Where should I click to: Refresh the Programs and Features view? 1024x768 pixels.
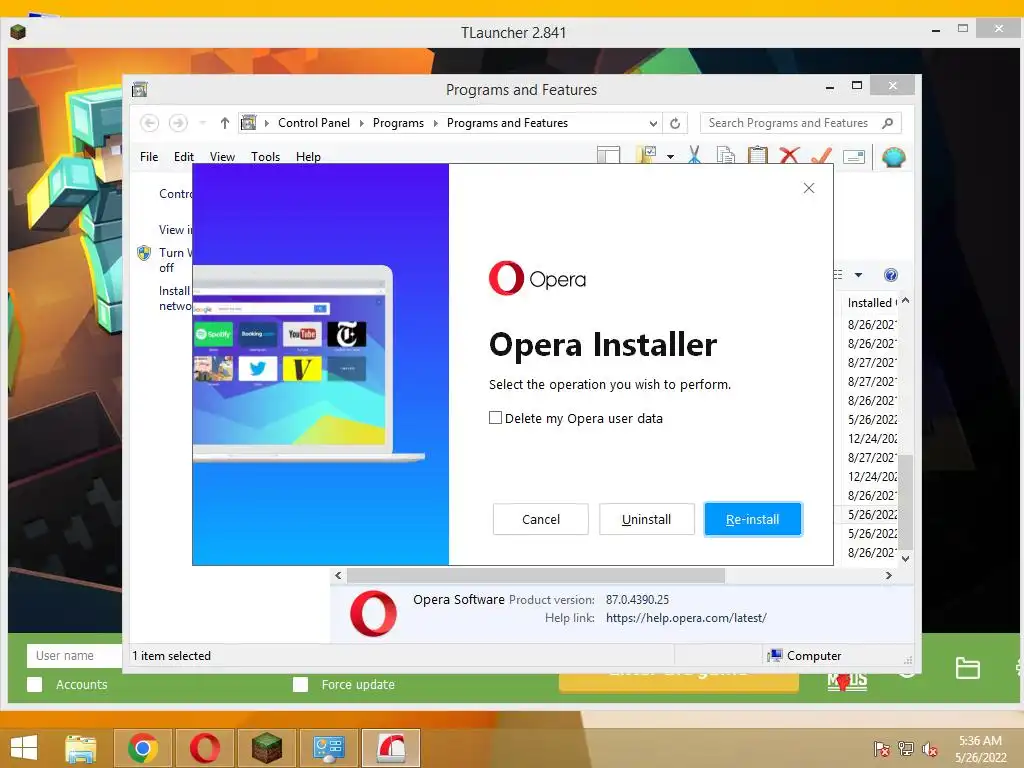click(x=675, y=123)
